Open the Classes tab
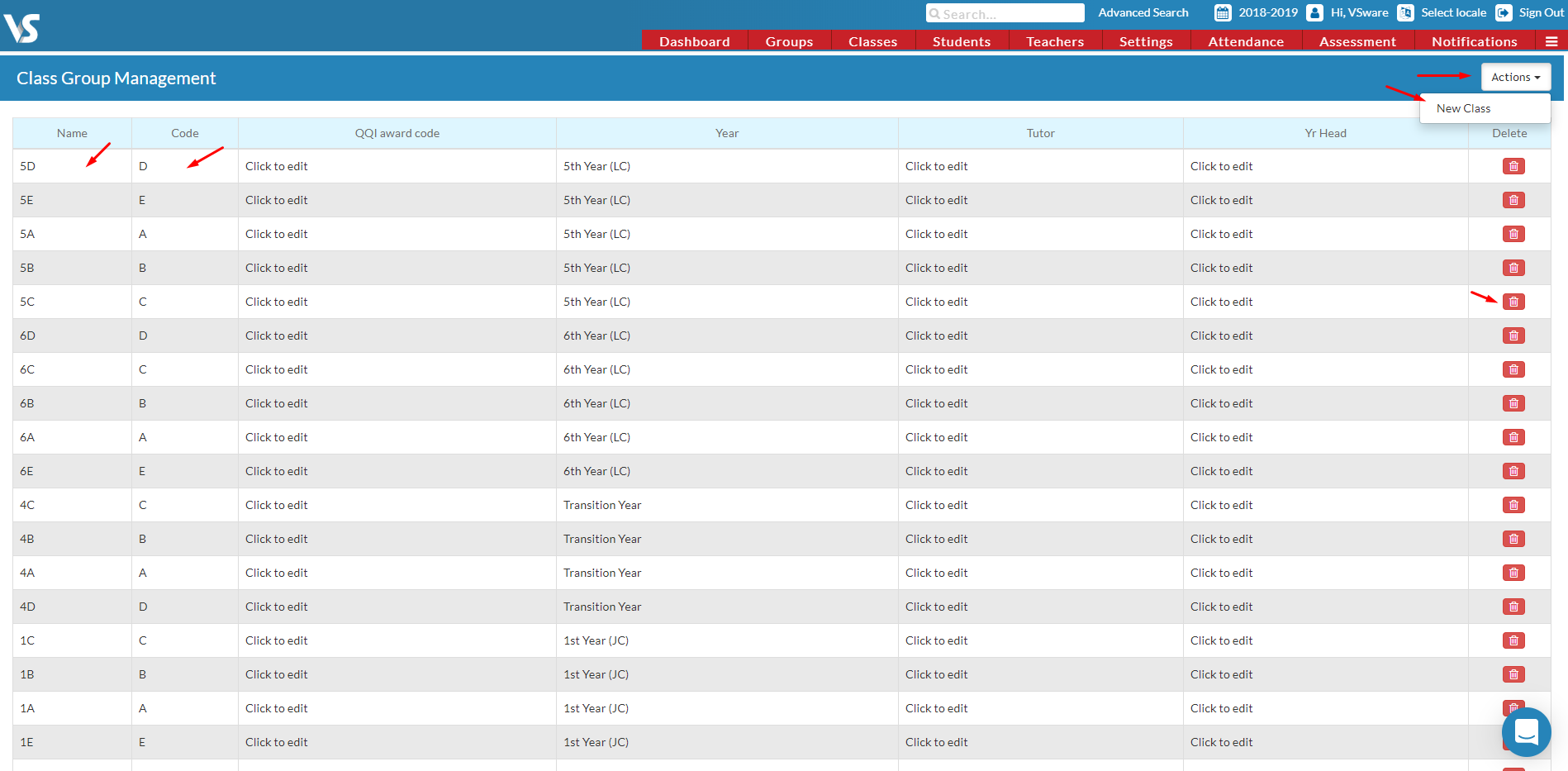The width and height of the screenshot is (1568, 771). pos(872,41)
